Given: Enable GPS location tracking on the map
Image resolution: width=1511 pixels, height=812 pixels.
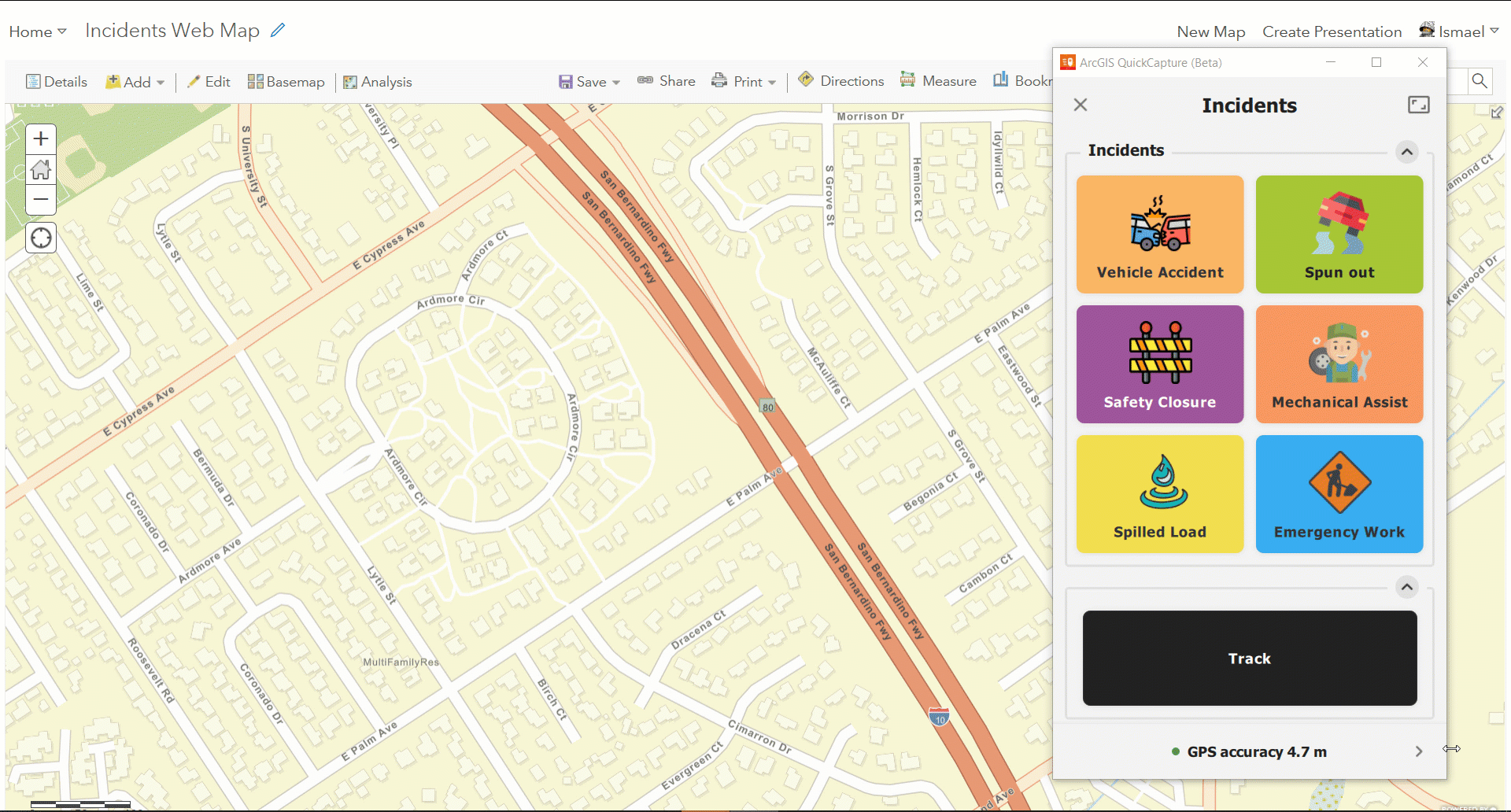Looking at the screenshot, I should pyautogui.click(x=40, y=238).
